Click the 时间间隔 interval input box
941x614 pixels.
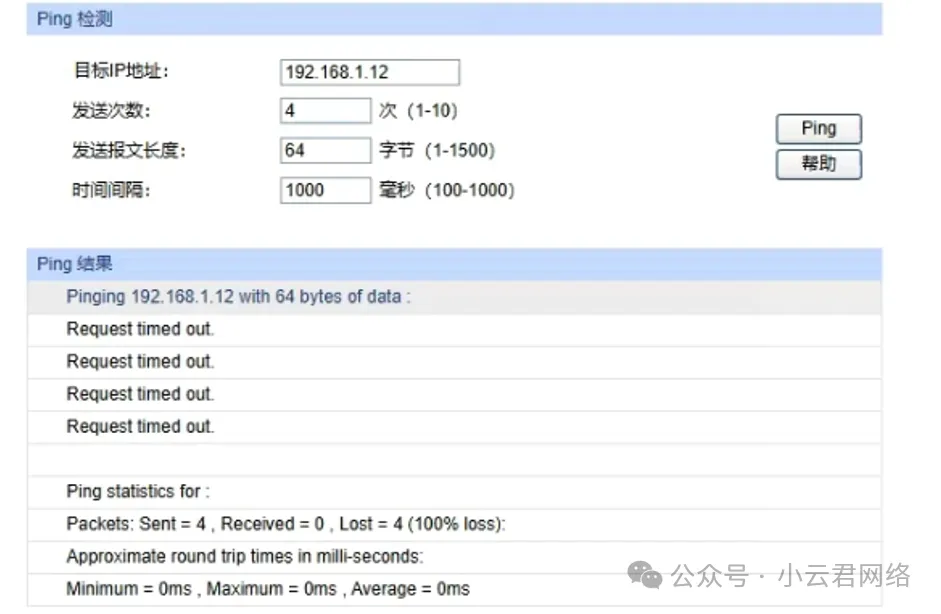(x=325, y=190)
